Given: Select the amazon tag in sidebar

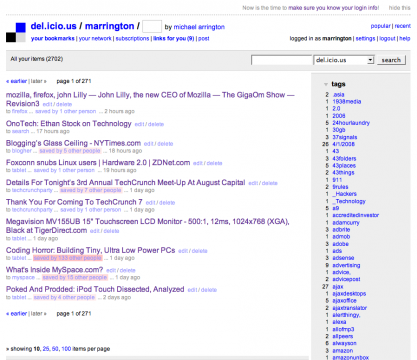Looking at the screenshot, I should coord(342,351).
